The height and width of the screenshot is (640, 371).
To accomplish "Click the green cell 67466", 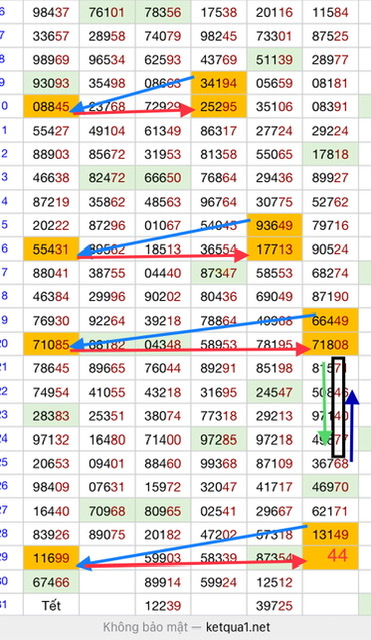I will tap(51, 582).
